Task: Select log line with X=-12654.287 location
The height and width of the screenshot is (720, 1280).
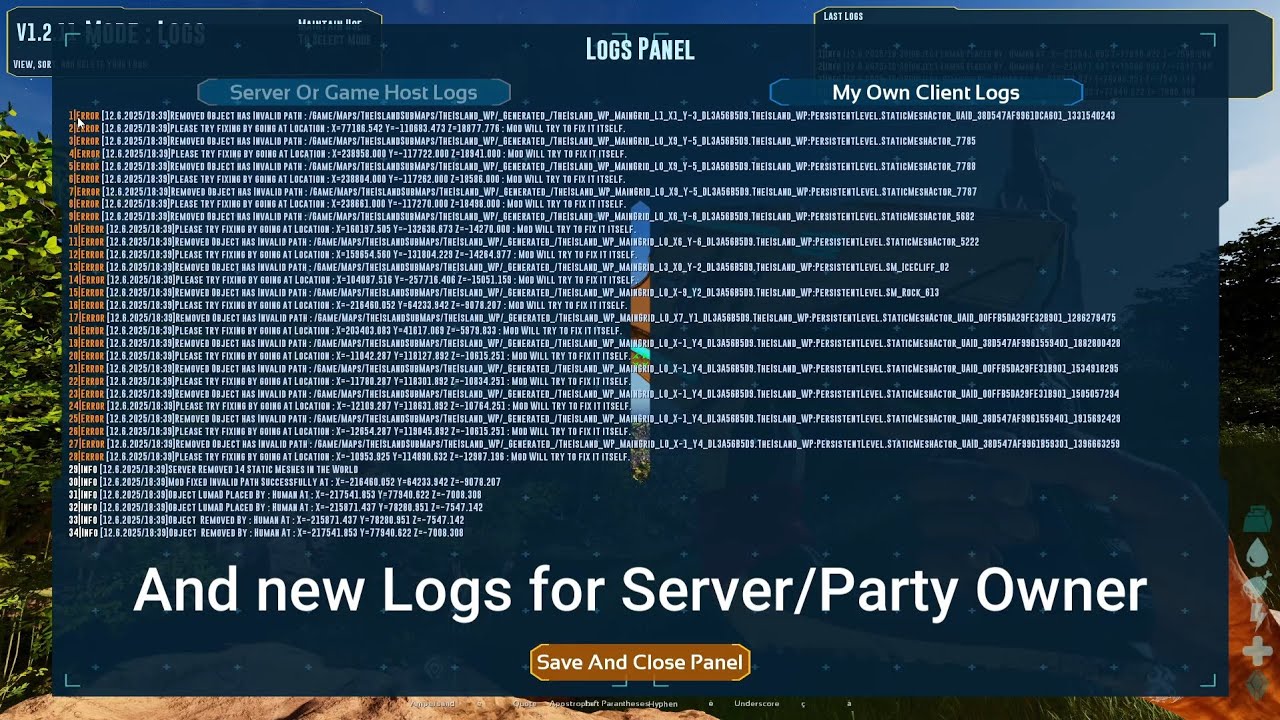Action: tap(349, 431)
